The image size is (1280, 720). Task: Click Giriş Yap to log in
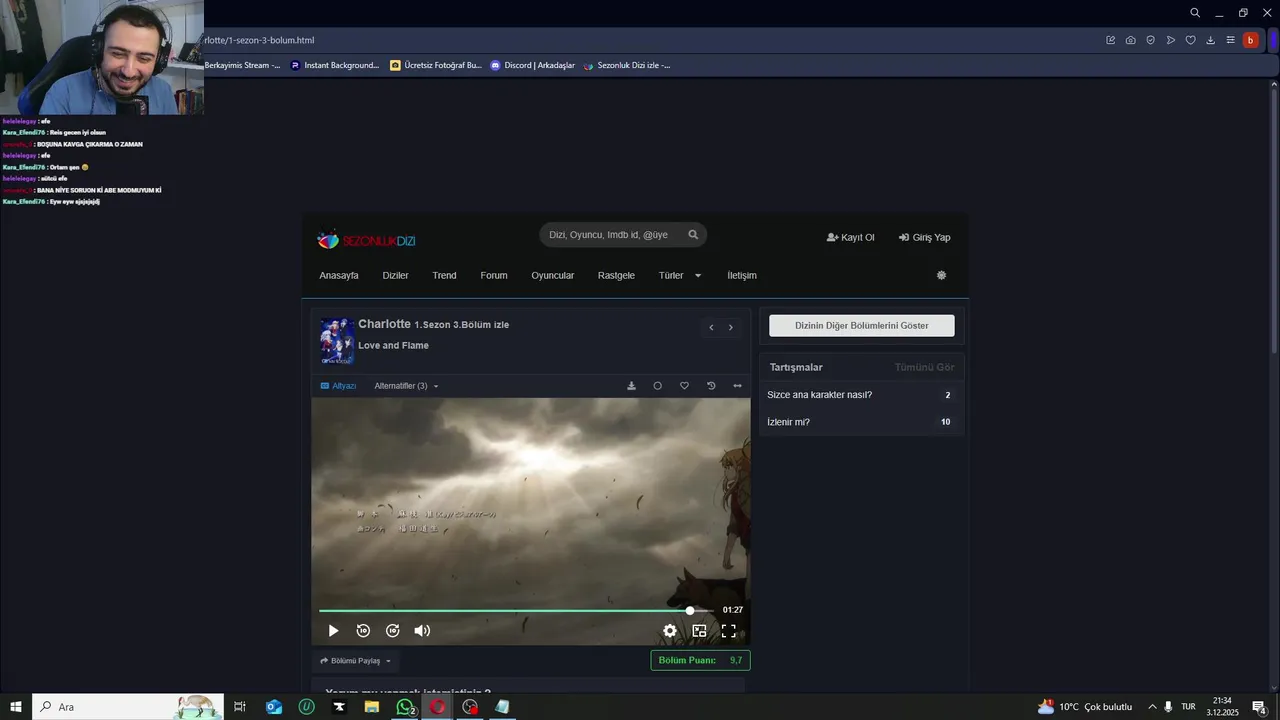pos(925,238)
